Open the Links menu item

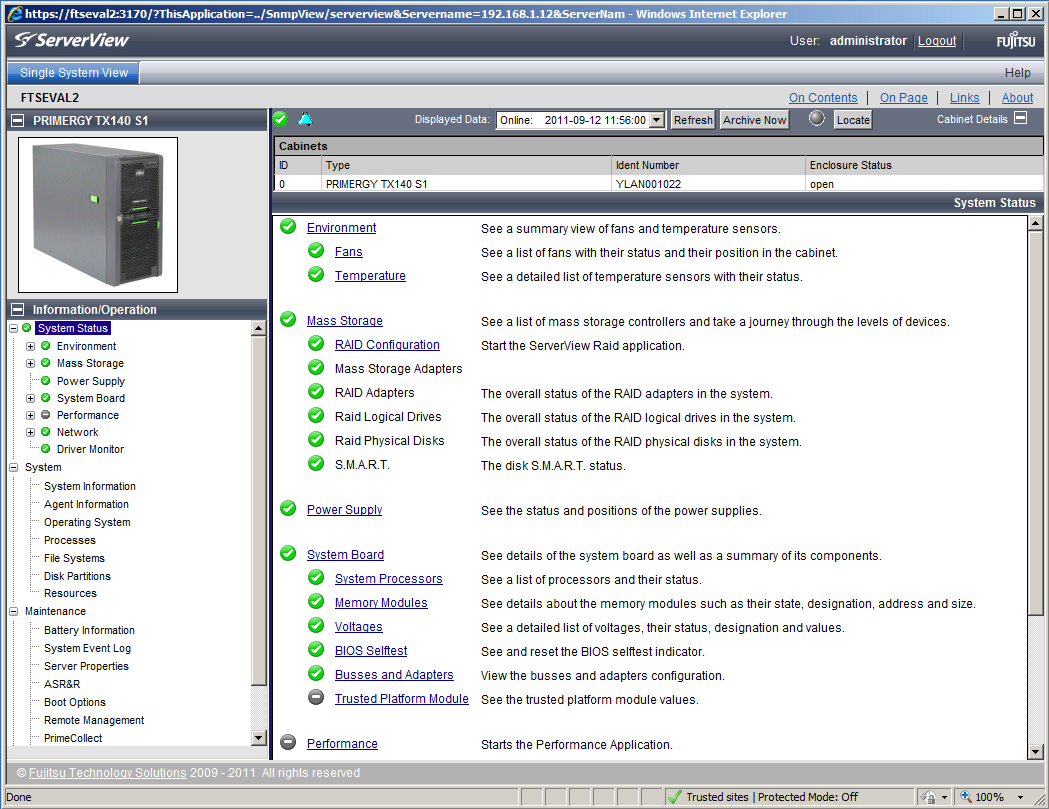click(x=964, y=98)
